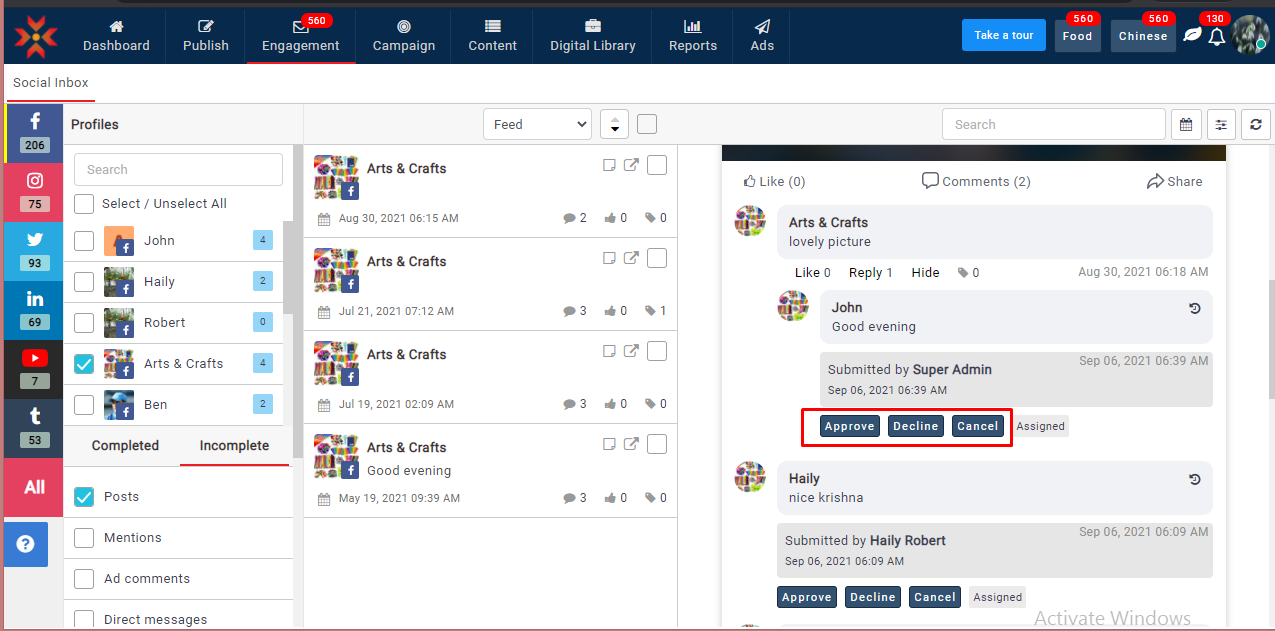Open the YouTube channel in sidebar
The height and width of the screenshot is (631, 1275).
click(x=35, y=367)
